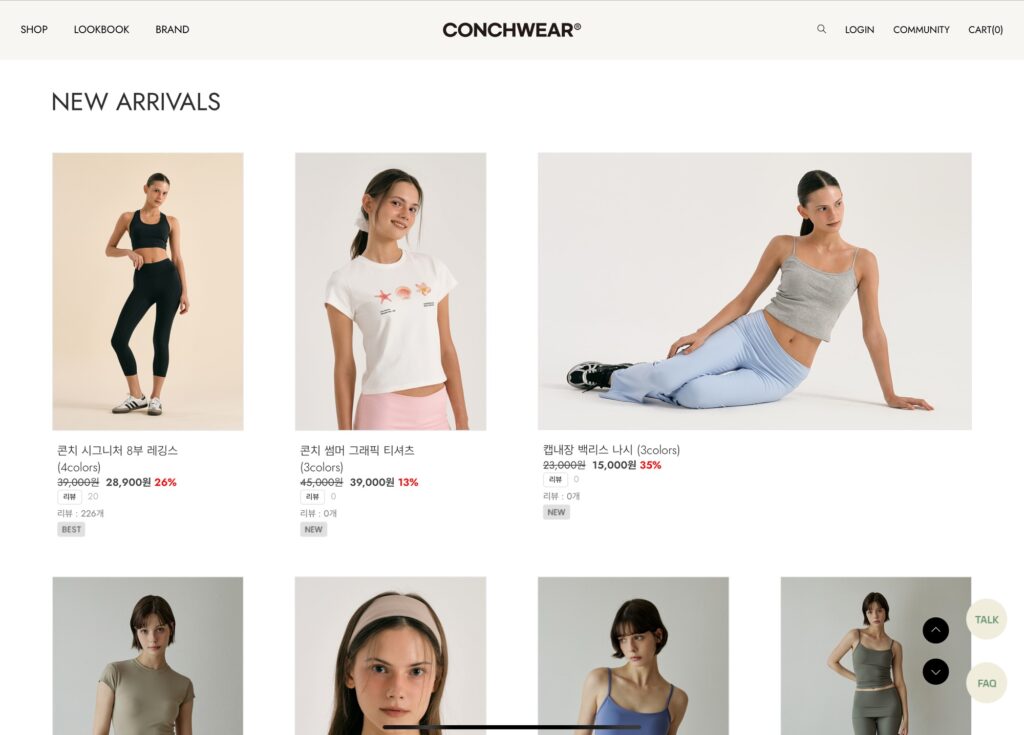Image resolution: width=1024 pixels, height=735 pixels.
Task: View the CART(0) page
Action: [985, 29]
